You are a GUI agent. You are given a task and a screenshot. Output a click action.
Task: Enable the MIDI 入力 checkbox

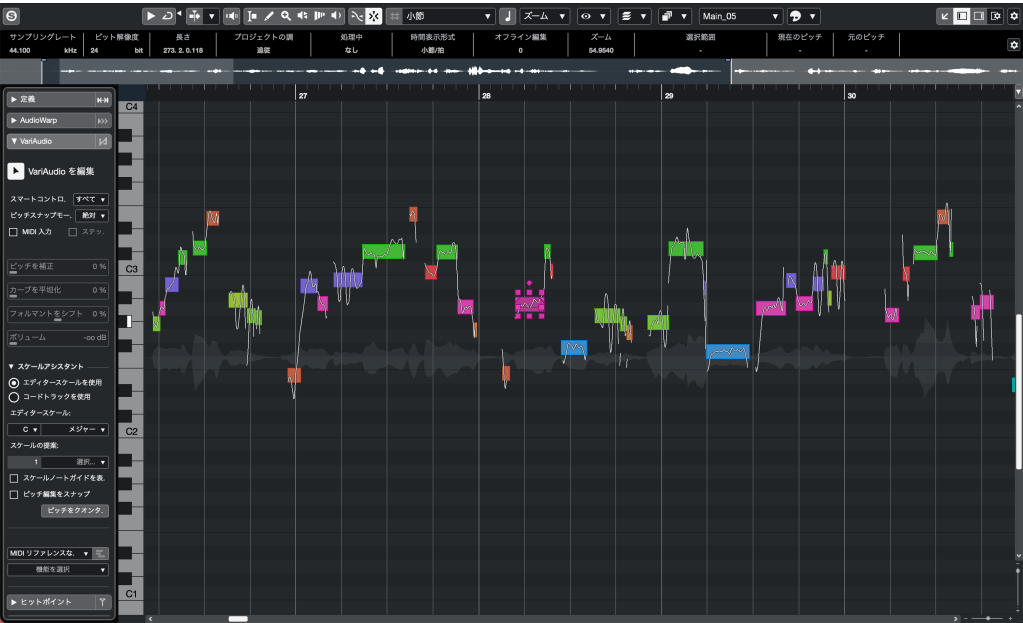pyautogui.click(x=13, y=232)
